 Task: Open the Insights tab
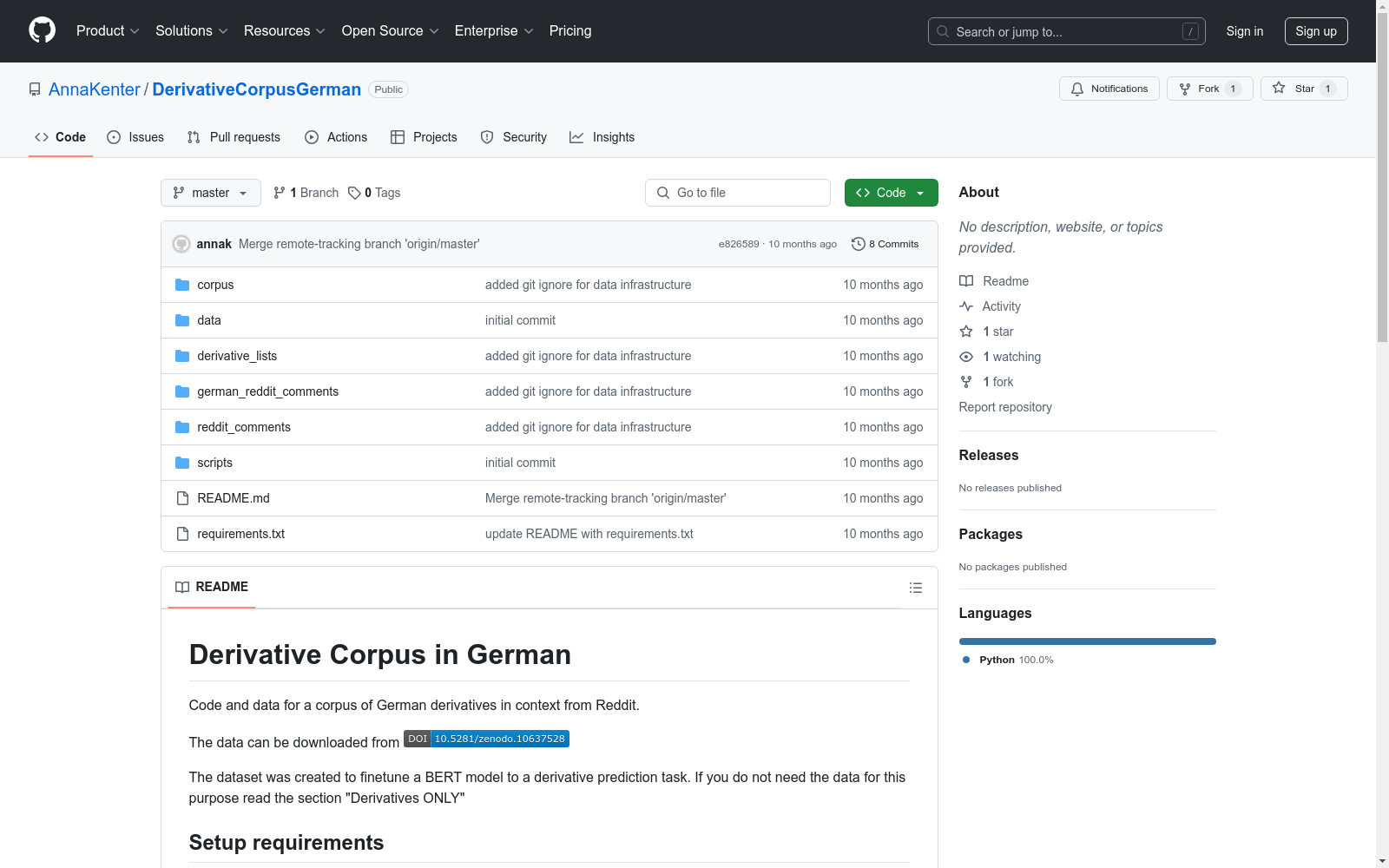pos(602,137)
